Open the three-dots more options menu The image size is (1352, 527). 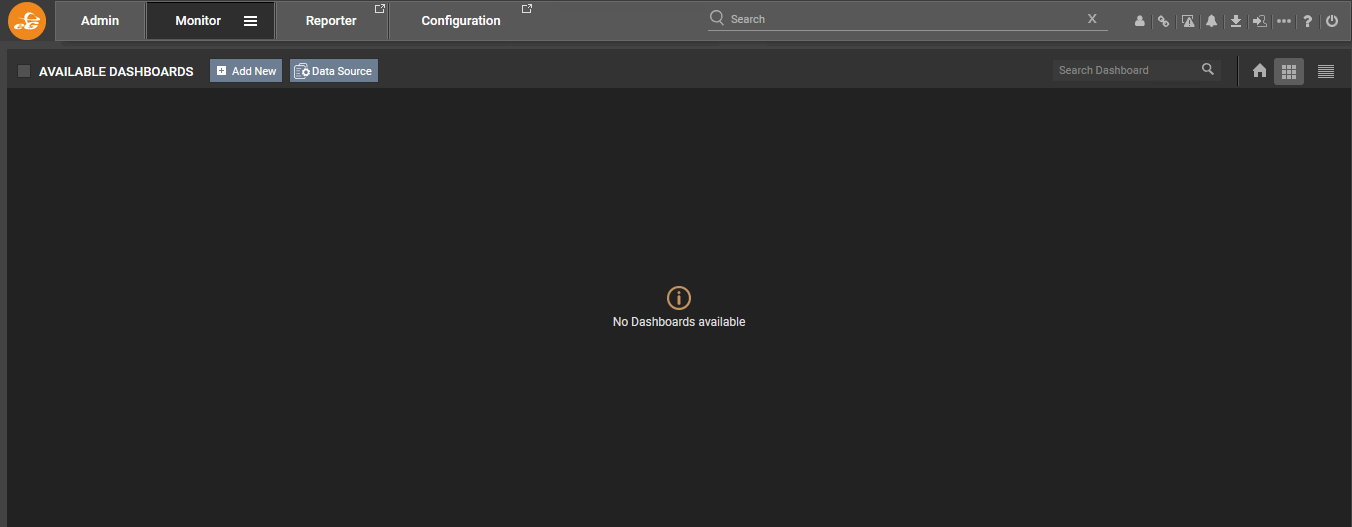click(x=1284, y=21)
